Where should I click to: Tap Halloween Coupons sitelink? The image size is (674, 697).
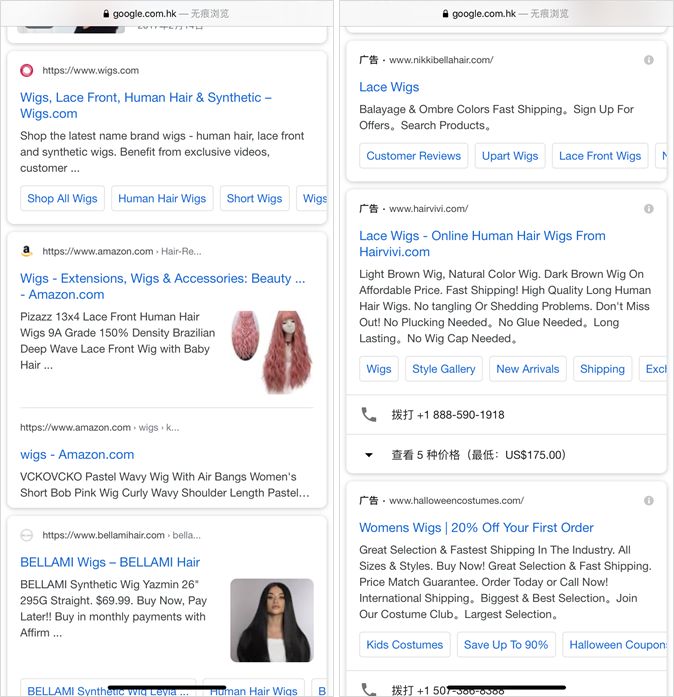point(615,645)
